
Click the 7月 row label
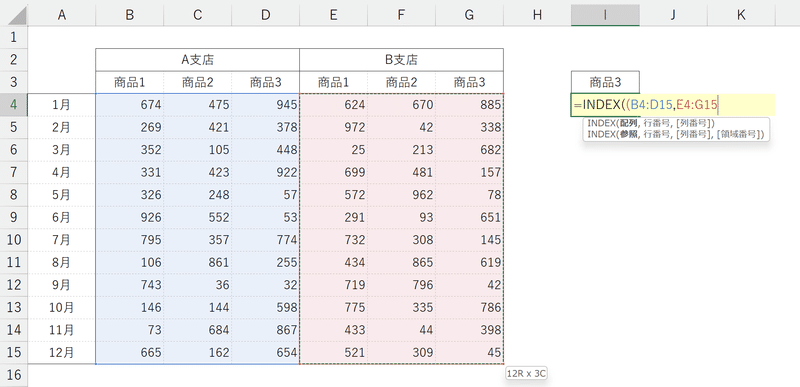pos(62,240)
